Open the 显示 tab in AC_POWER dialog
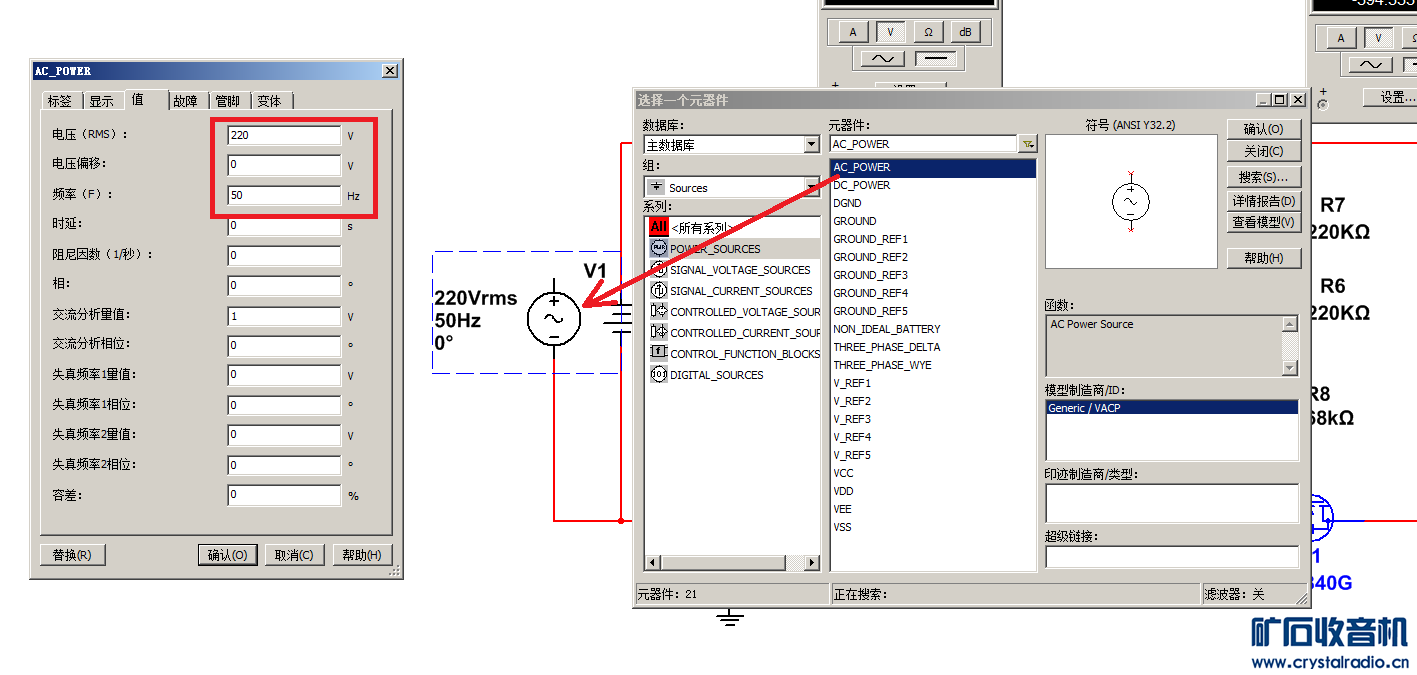1417x675 pixels. point(102,101)
